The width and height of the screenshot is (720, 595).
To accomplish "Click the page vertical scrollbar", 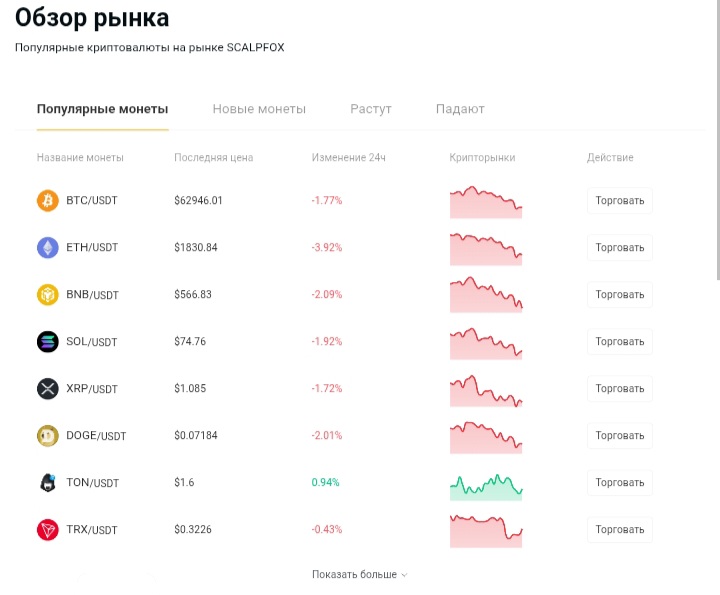I will click(x=718, y=139).
